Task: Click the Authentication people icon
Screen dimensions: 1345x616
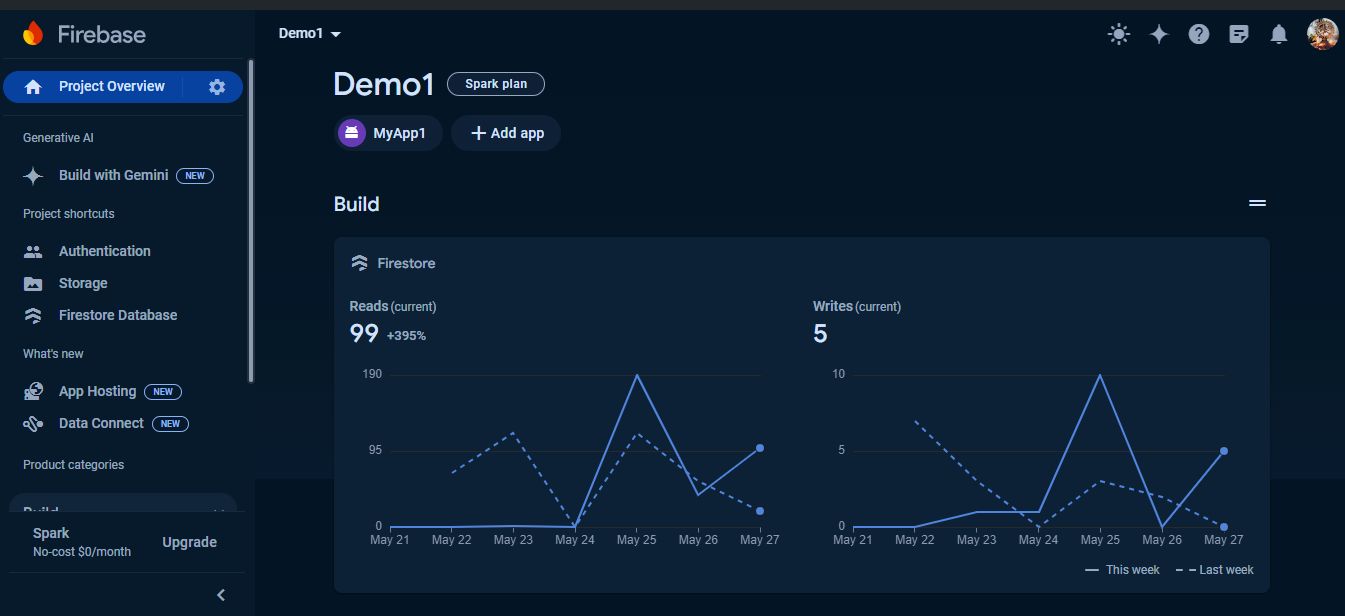Action: tap(33, 252)
